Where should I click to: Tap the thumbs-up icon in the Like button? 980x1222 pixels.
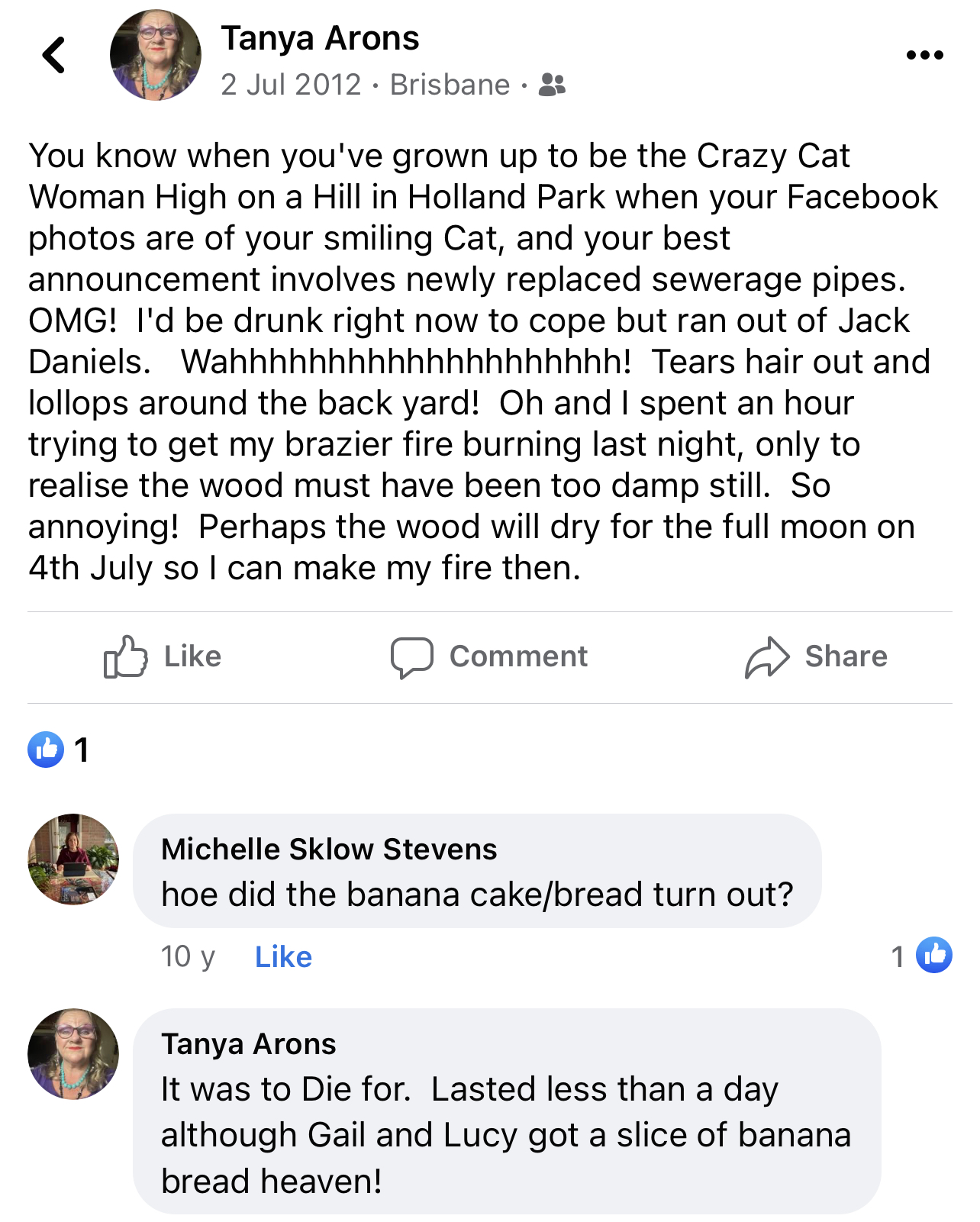coord(125,656)
